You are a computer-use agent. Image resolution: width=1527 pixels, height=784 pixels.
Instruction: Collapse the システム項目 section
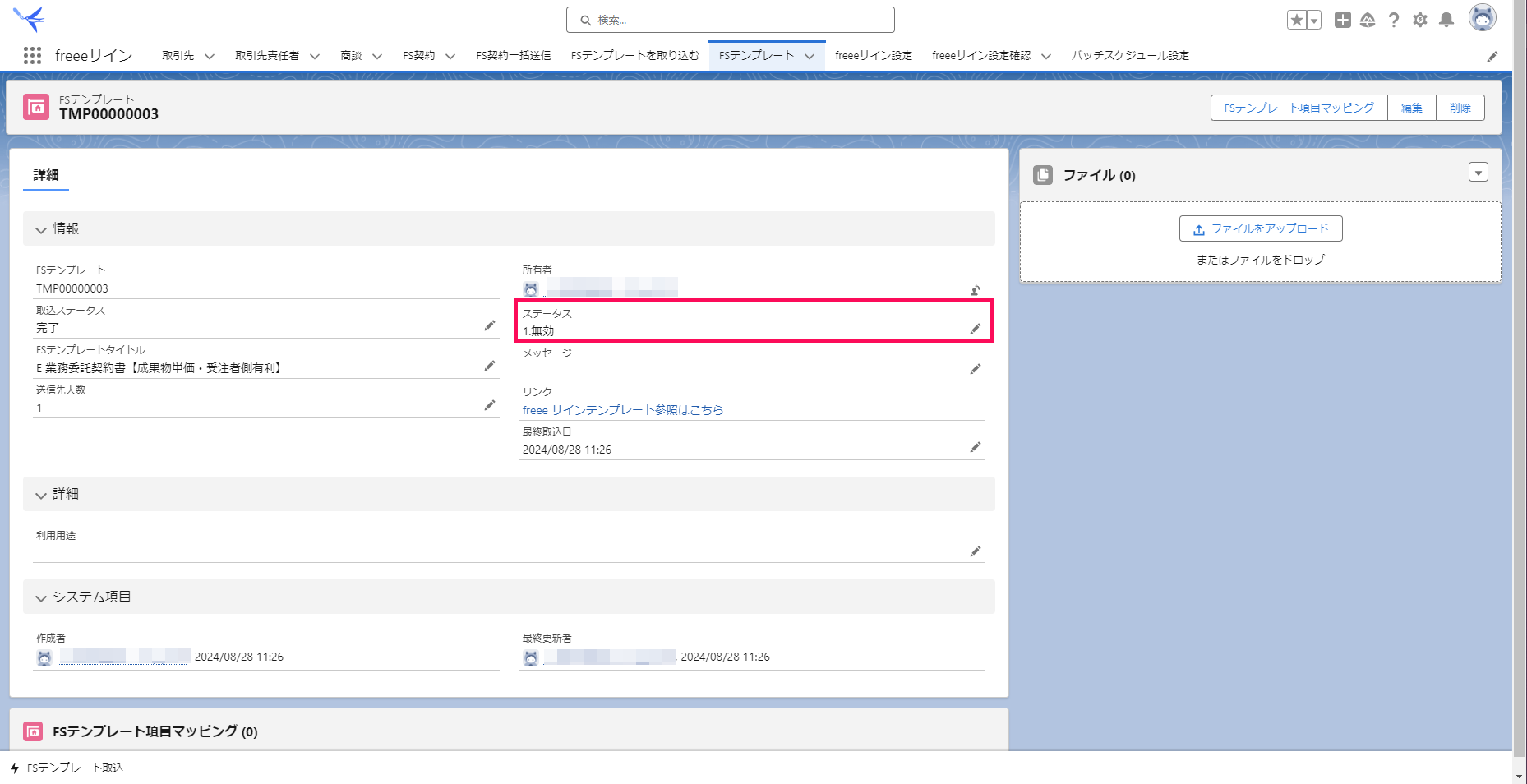(x=41, y=597)
